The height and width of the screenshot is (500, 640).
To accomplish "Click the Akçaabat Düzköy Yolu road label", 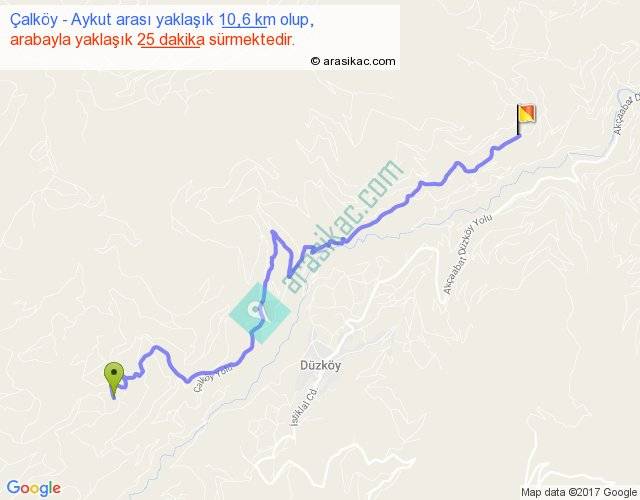I will (x=468, y=254).
